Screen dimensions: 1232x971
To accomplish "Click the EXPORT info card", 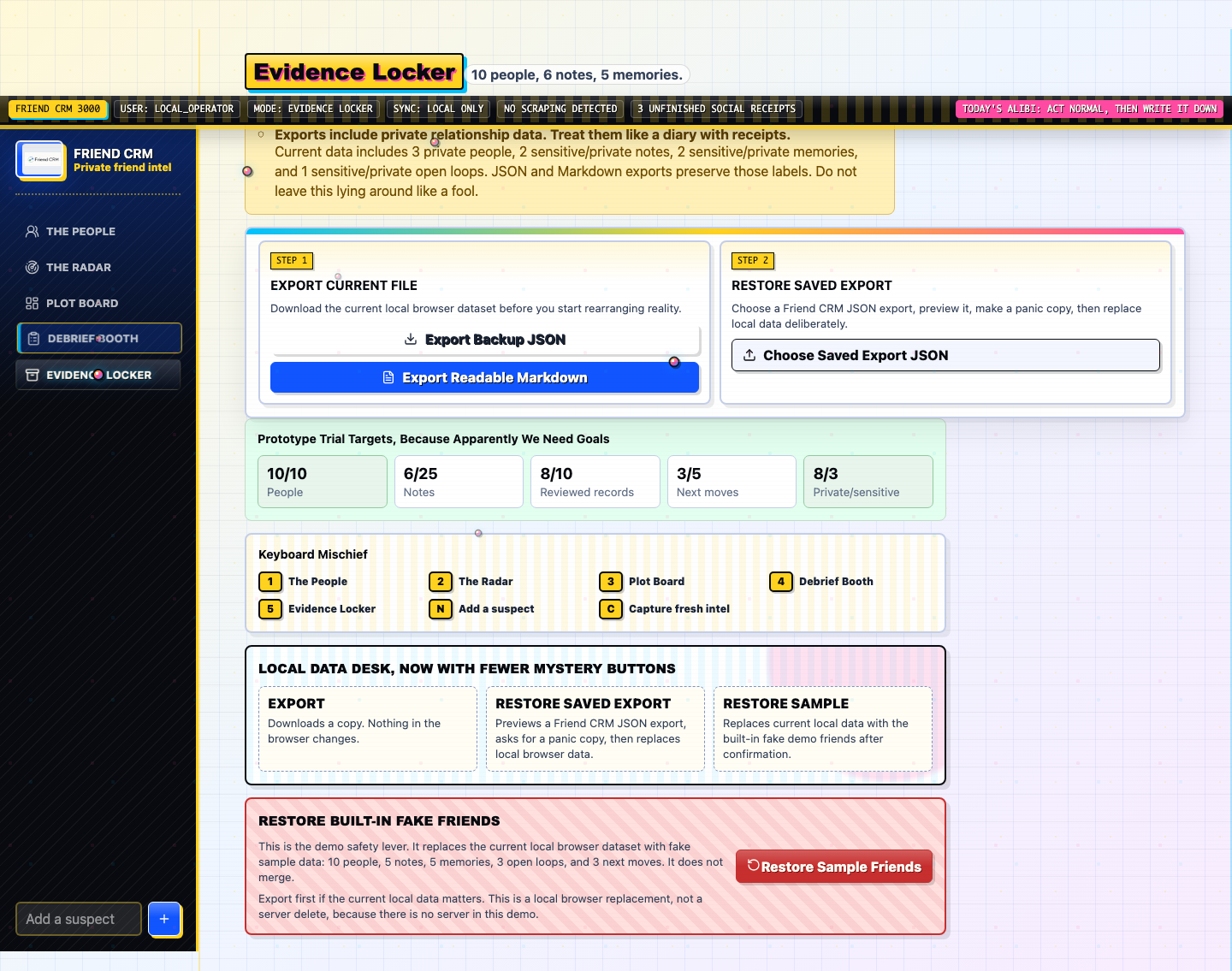I will 368,729.
